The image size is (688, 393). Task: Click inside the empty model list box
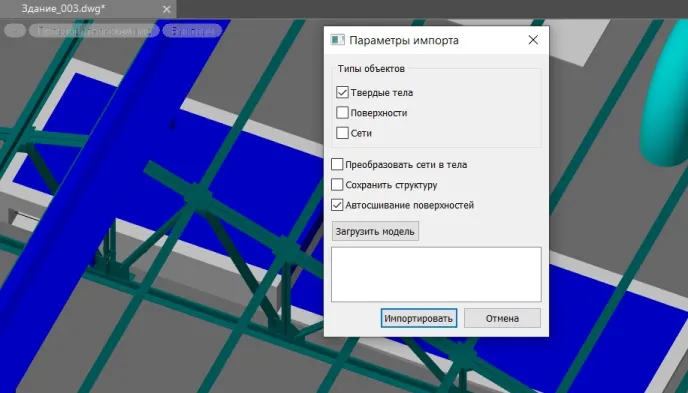(x=436, y=274)
